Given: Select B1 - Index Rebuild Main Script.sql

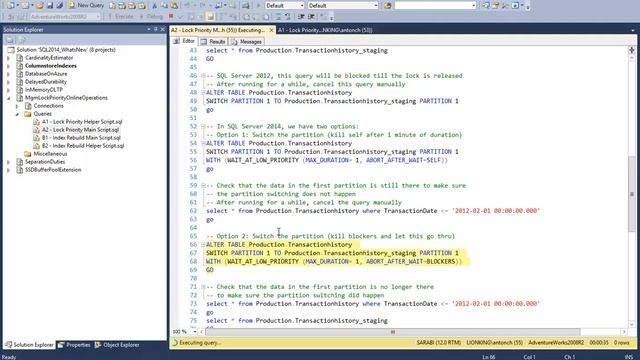Looking at the screenshot, I should (81, 138).
